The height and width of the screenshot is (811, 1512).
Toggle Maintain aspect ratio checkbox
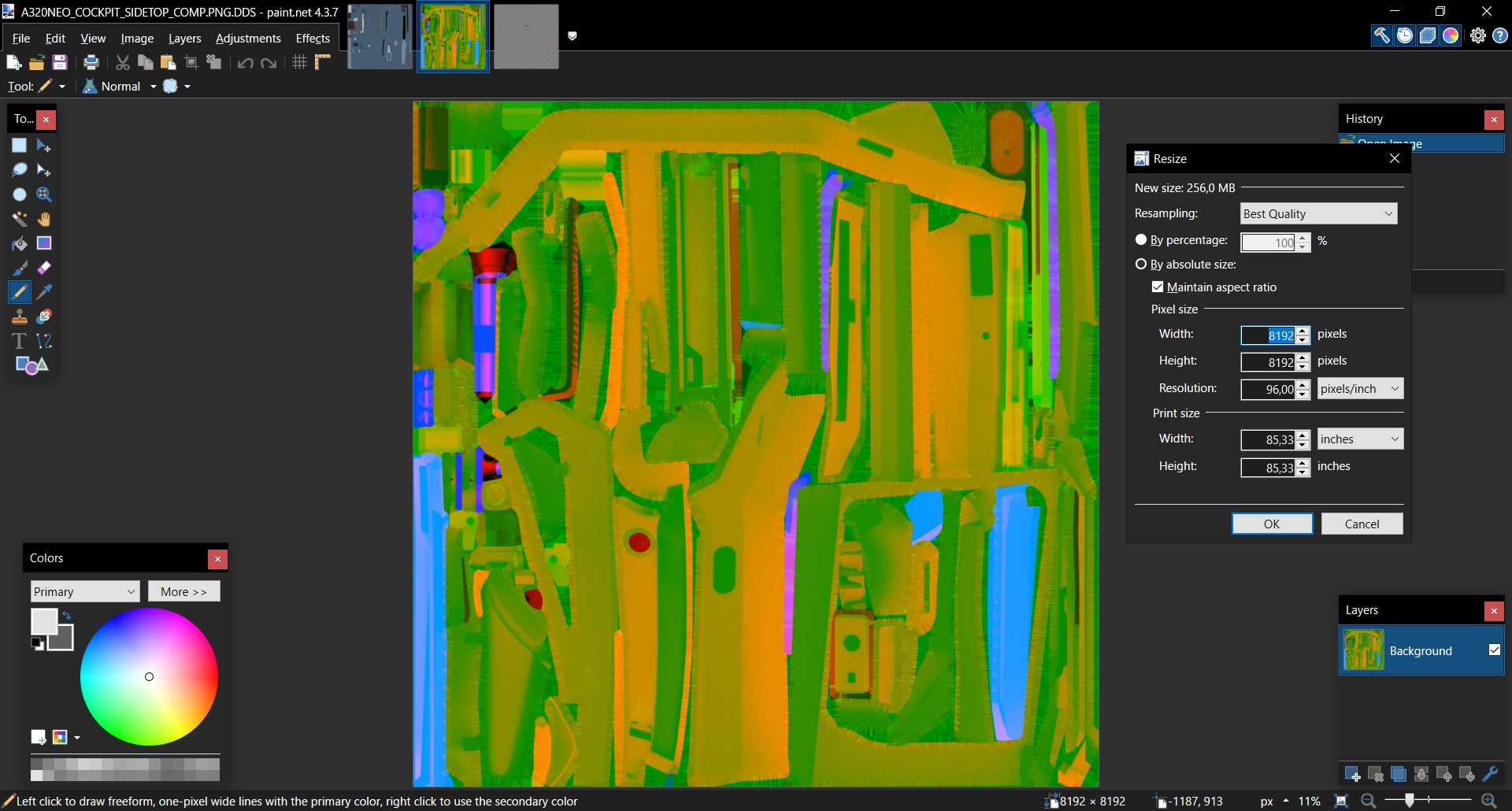point(1158,287)
